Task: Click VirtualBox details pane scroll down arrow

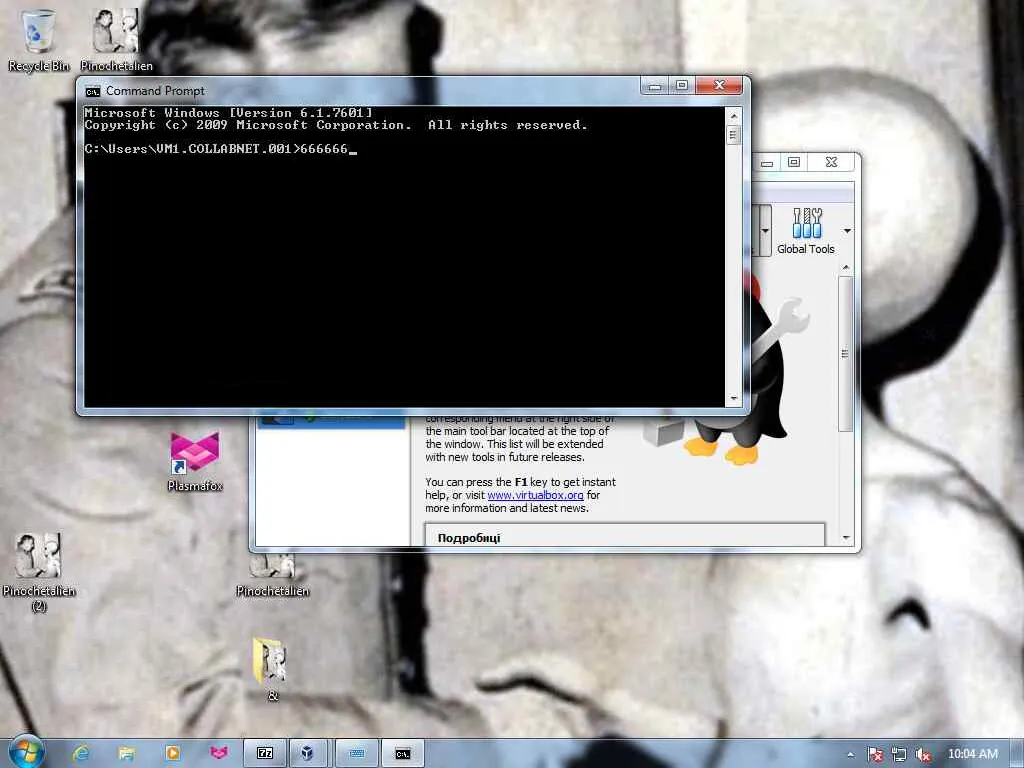Action: tap(846, 537)
